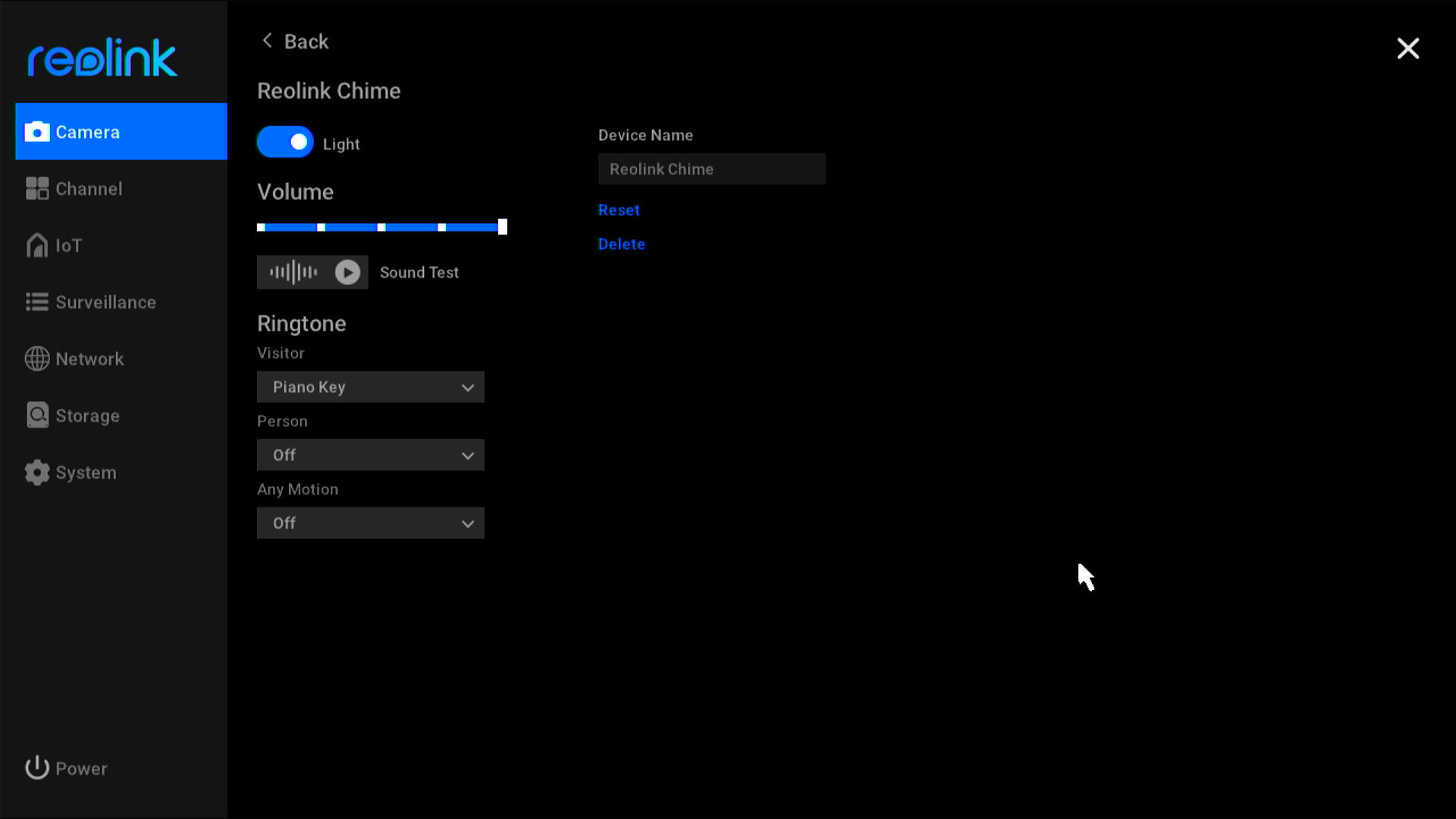The width and height of the screenshot is (1456, 819).
Task: Click the sound waveform icon
Action: pyautogui.click(x=293, y=272)
